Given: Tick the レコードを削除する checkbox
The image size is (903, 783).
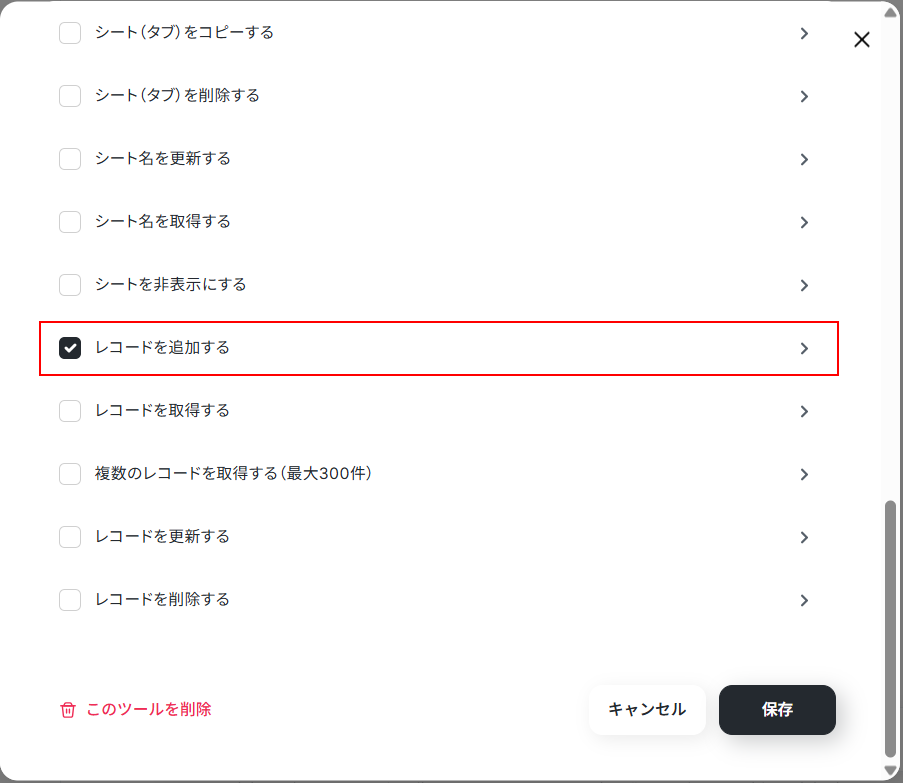Looking at the screenshot, I should tap(70, 600).
